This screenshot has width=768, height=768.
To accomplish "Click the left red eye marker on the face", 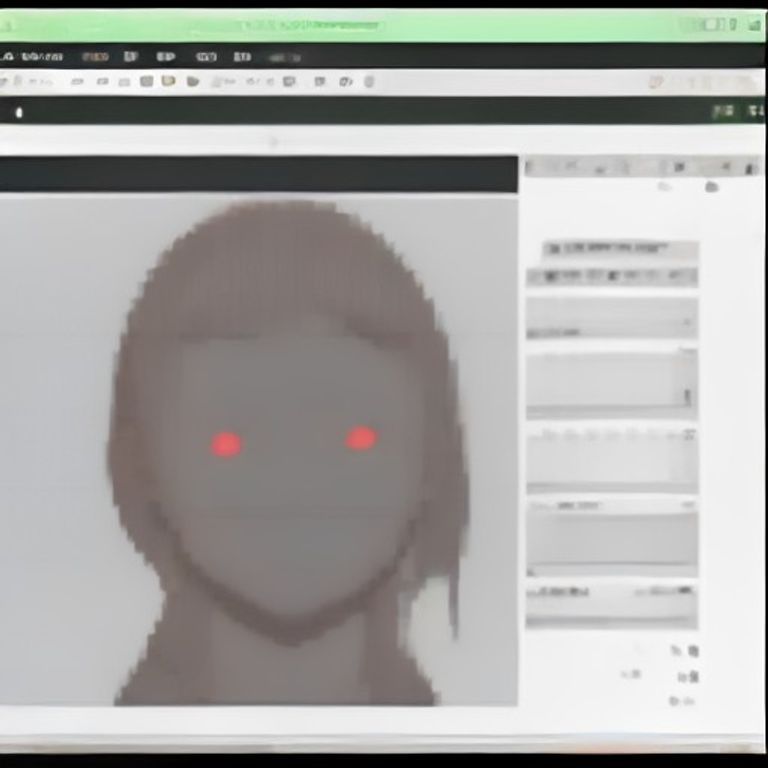I will click(226, 444).
